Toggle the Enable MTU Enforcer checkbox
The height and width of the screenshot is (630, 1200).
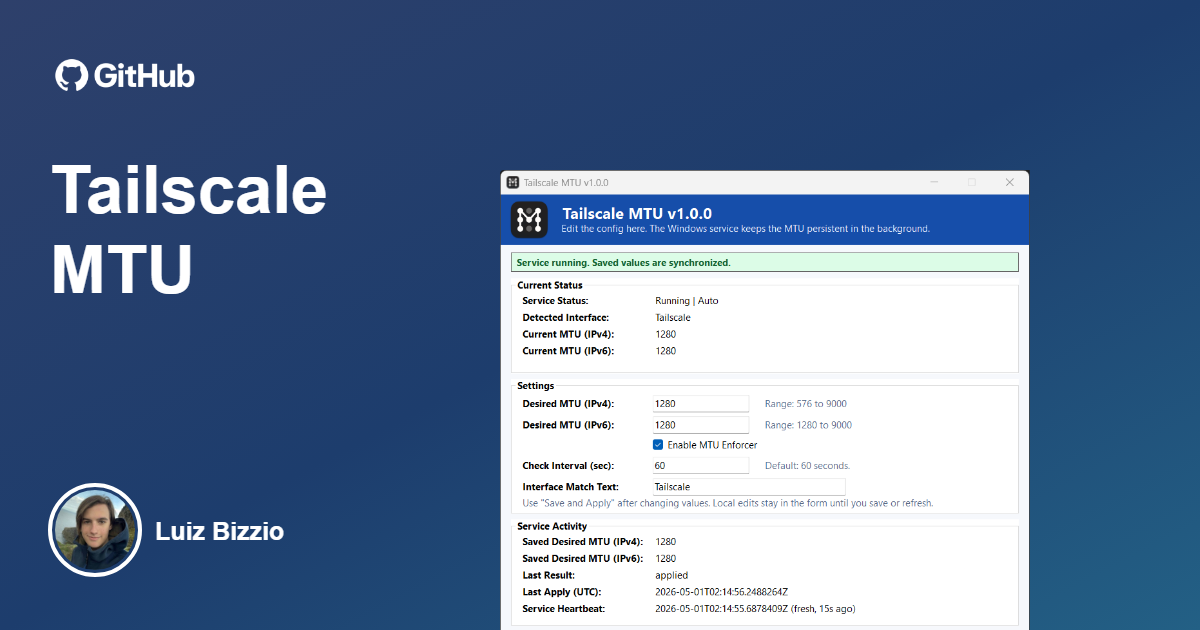[x=658, y=445]
